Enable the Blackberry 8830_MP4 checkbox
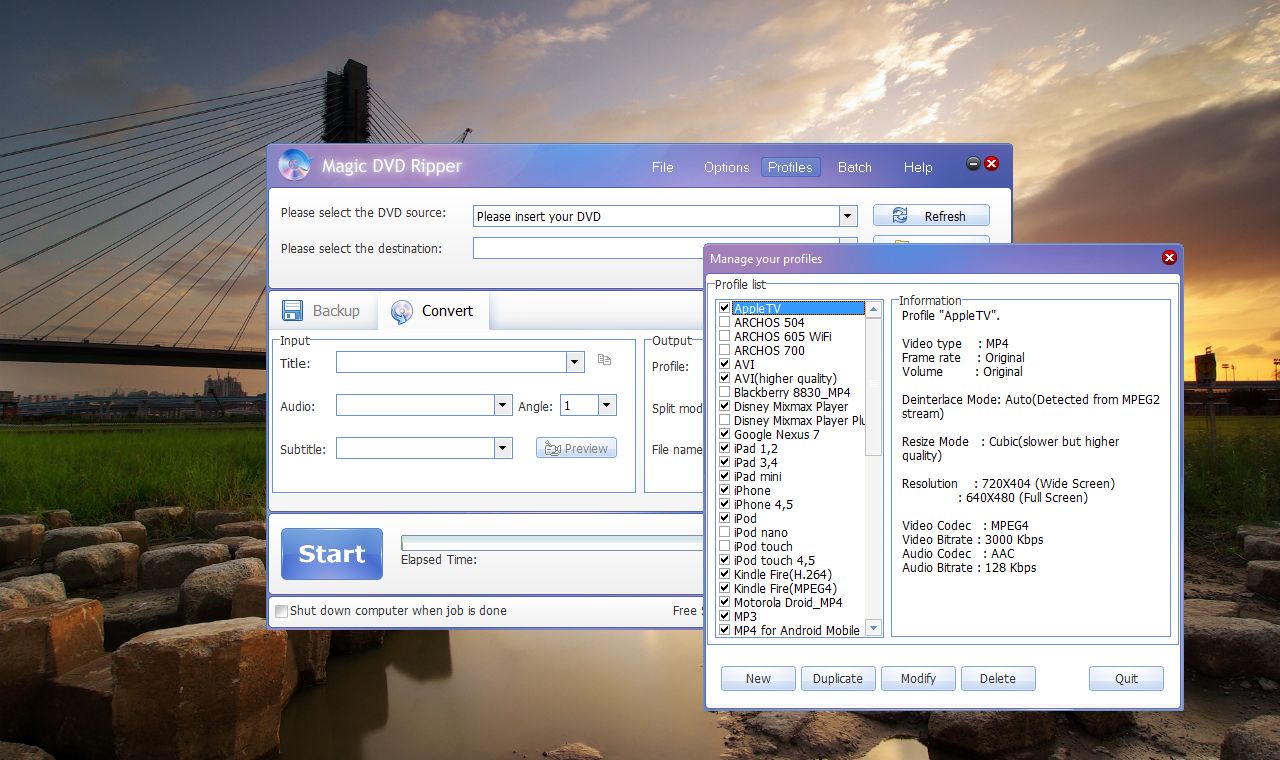This screenshot has width=1280, height=760. (x=725, y=393)
